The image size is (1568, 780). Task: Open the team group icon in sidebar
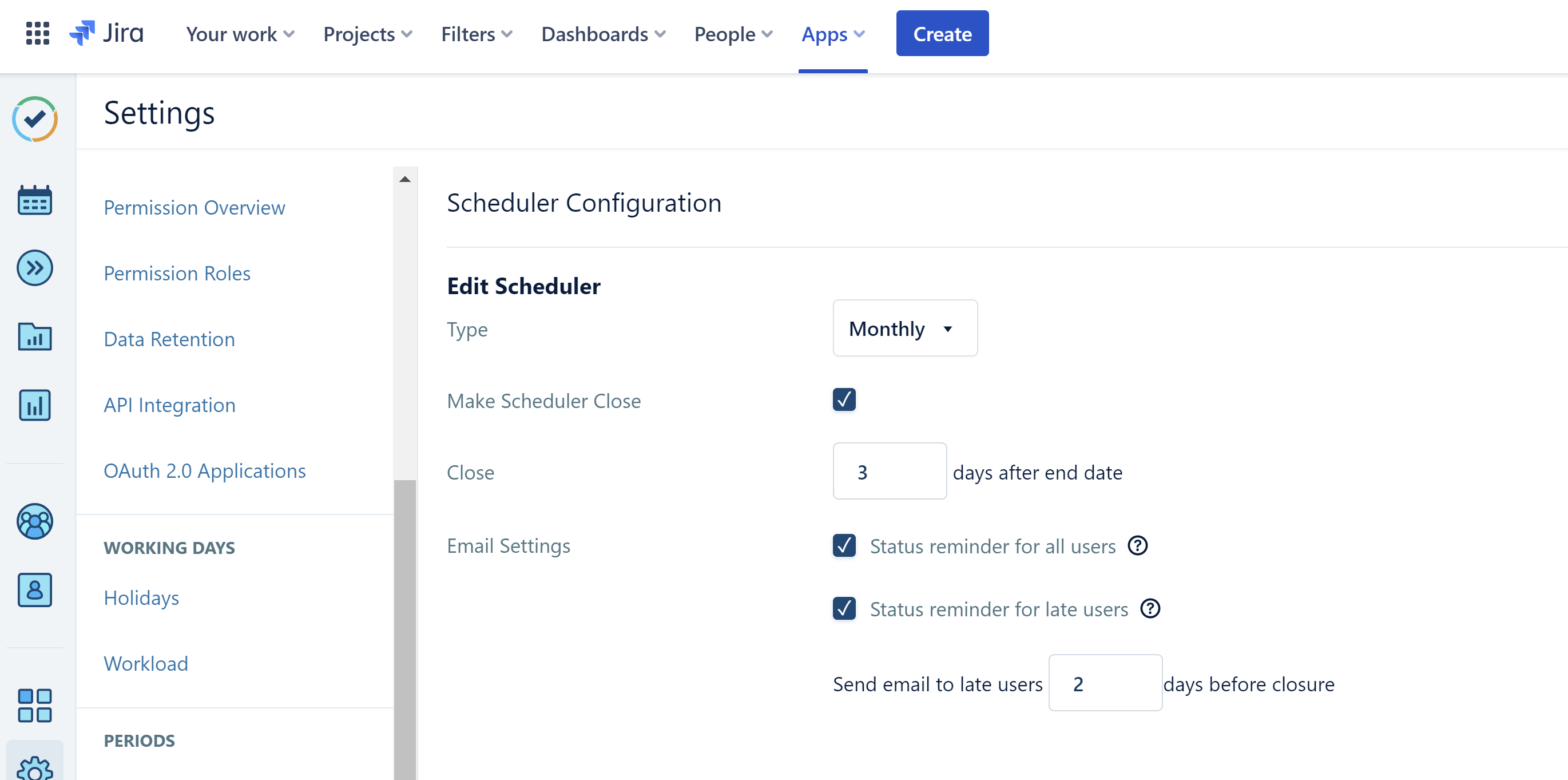pos(35,521)
